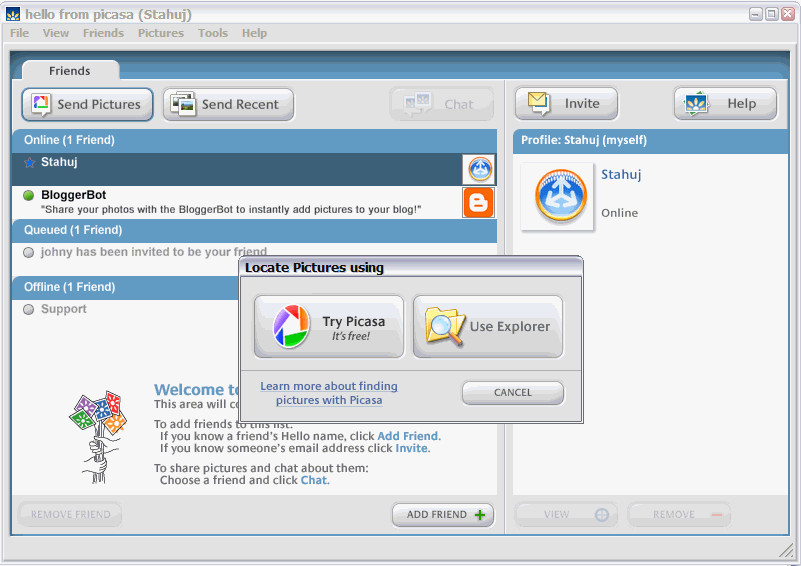Click the disabled Chat button
The width and height of the screenshot is (801, 566).
point(441,104)
